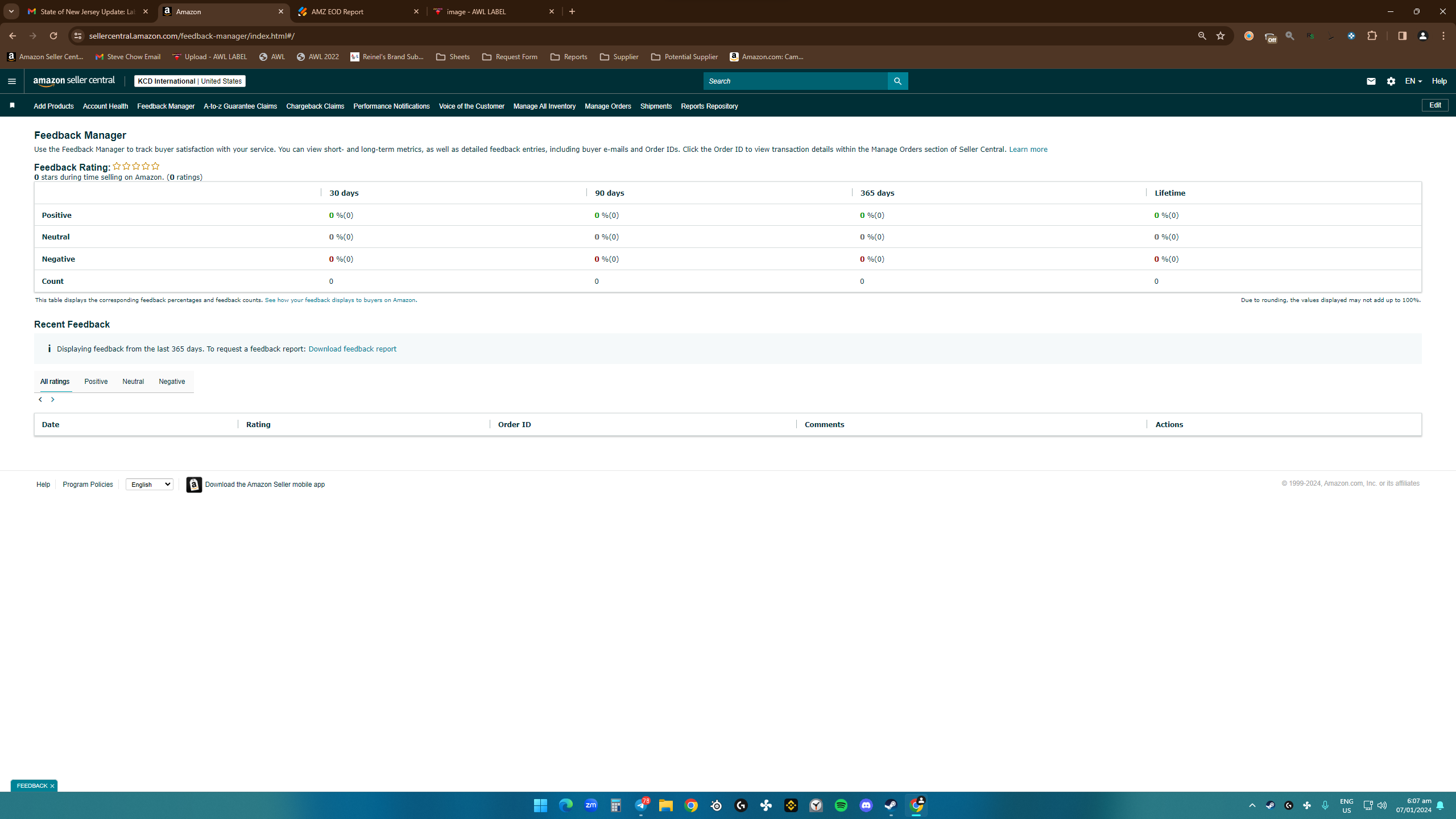This screenshot has height=819, width=1456.
Task: Open Discord from the taskbar
Action: [x=866, y=805]
